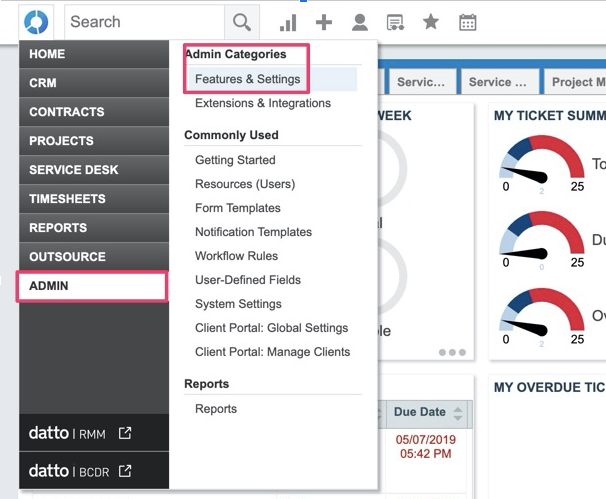Expand the Timesheets menu
The image size is (606, 499).
(93, 199)
